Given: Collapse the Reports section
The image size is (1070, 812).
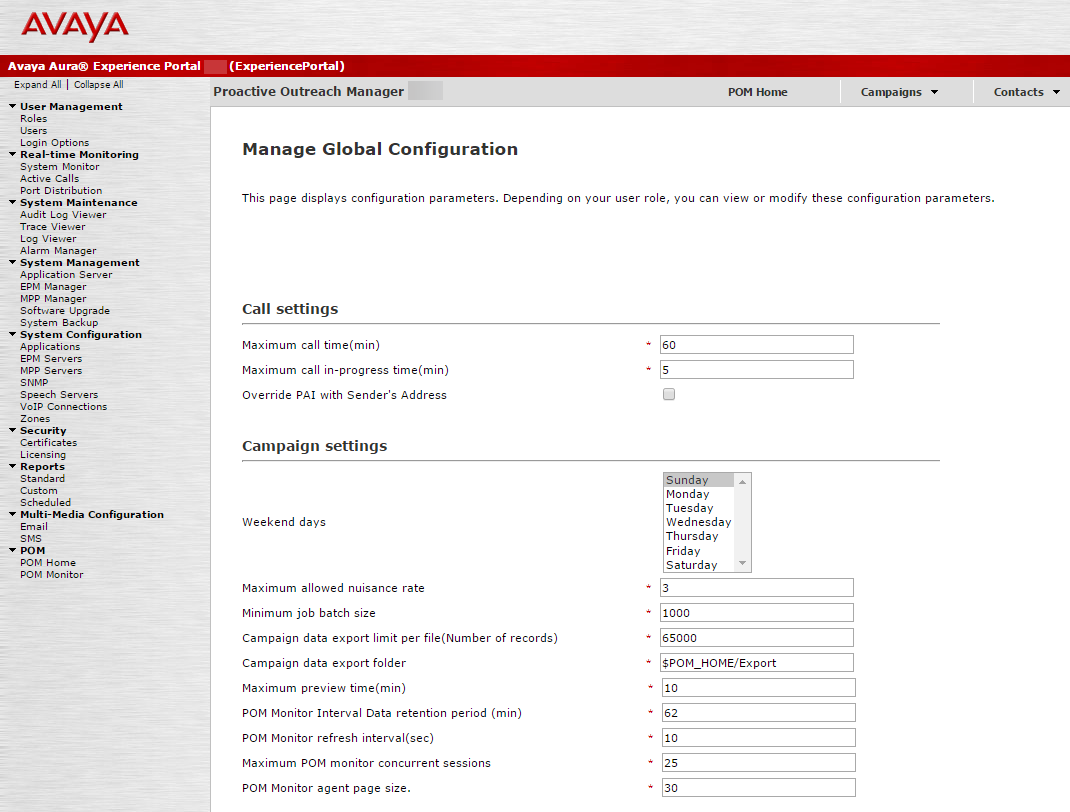Looking at the screenshot, I should [12, 466].
